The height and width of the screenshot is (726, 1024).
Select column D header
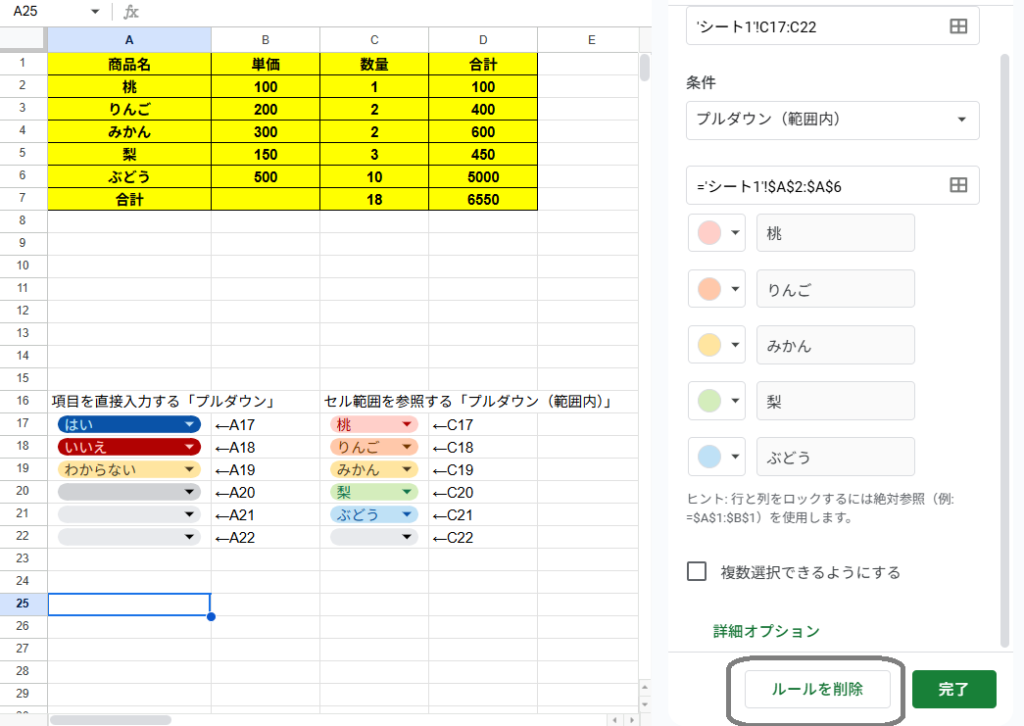point(483,40)
